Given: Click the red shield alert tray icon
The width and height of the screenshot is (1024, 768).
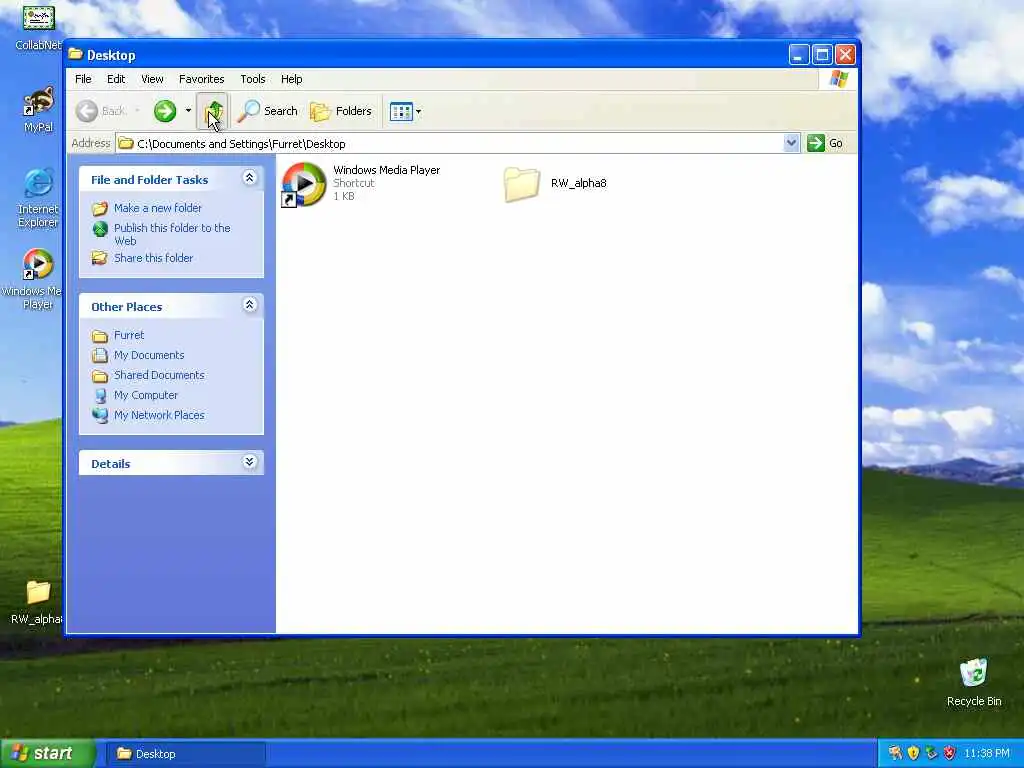Looking at the screenshot, I should (x=950, y=753).
